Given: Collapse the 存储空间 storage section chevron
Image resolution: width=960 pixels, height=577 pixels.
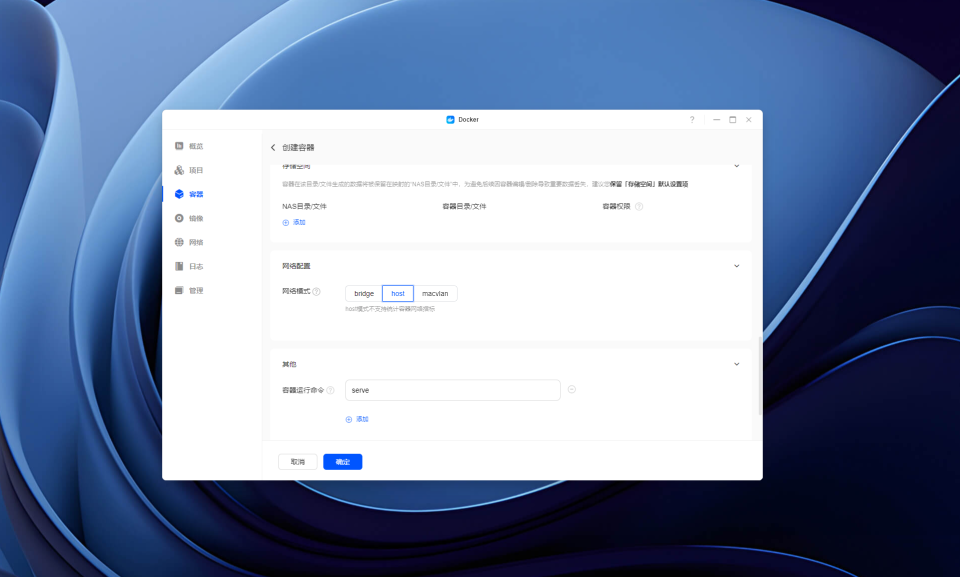Looking at the screenshot, I should [x=737, y=166].
